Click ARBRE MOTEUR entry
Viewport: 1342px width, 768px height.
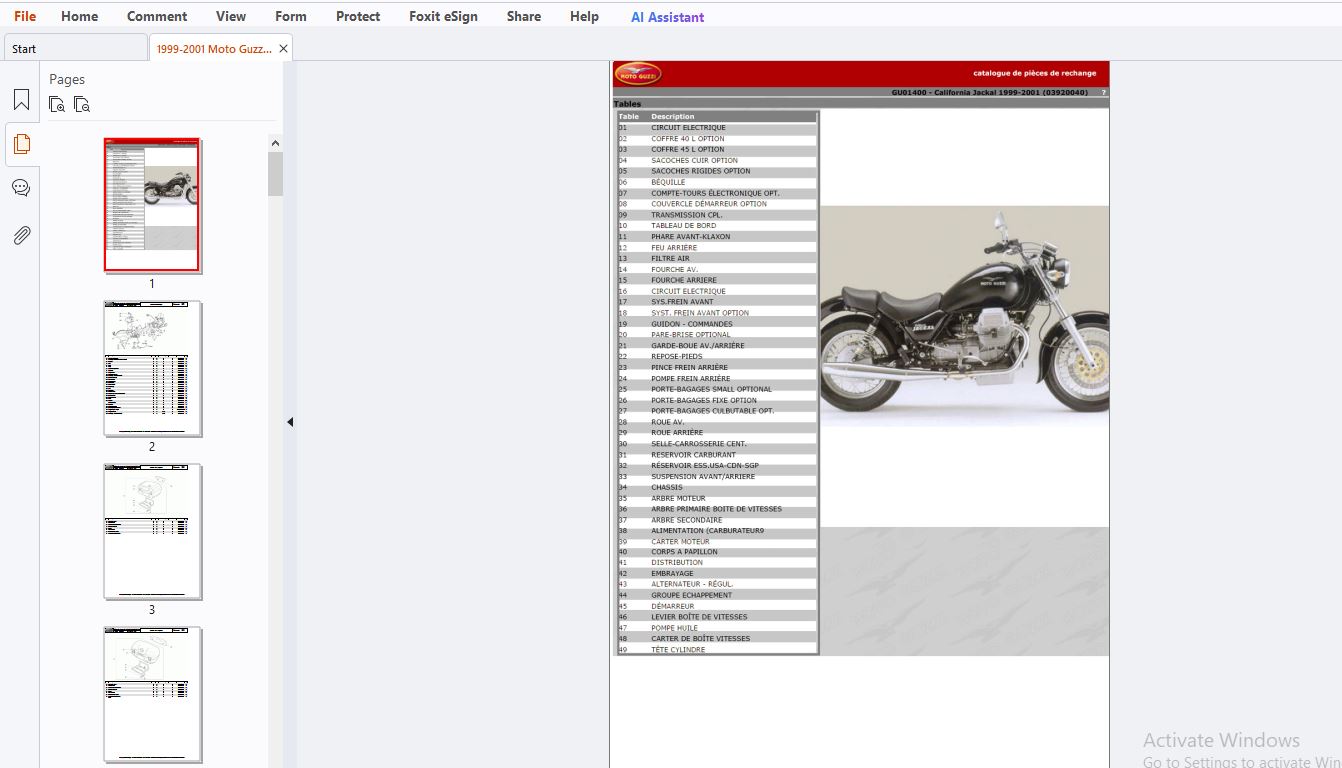[678, 498]
